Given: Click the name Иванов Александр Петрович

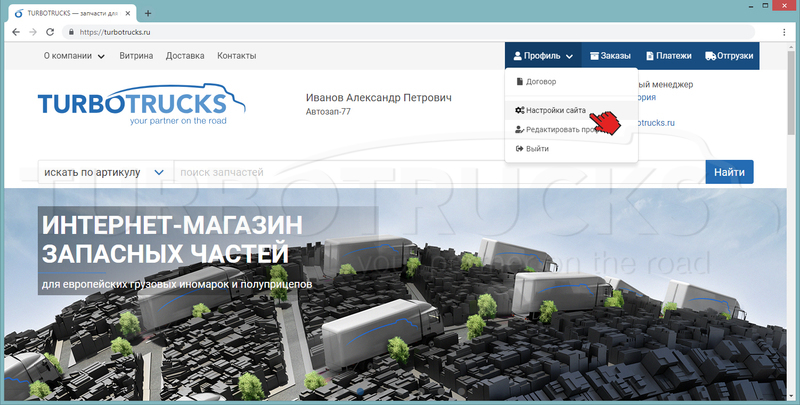Looking at the screenshot, I should pyautogui.click(x=378, y=97).
